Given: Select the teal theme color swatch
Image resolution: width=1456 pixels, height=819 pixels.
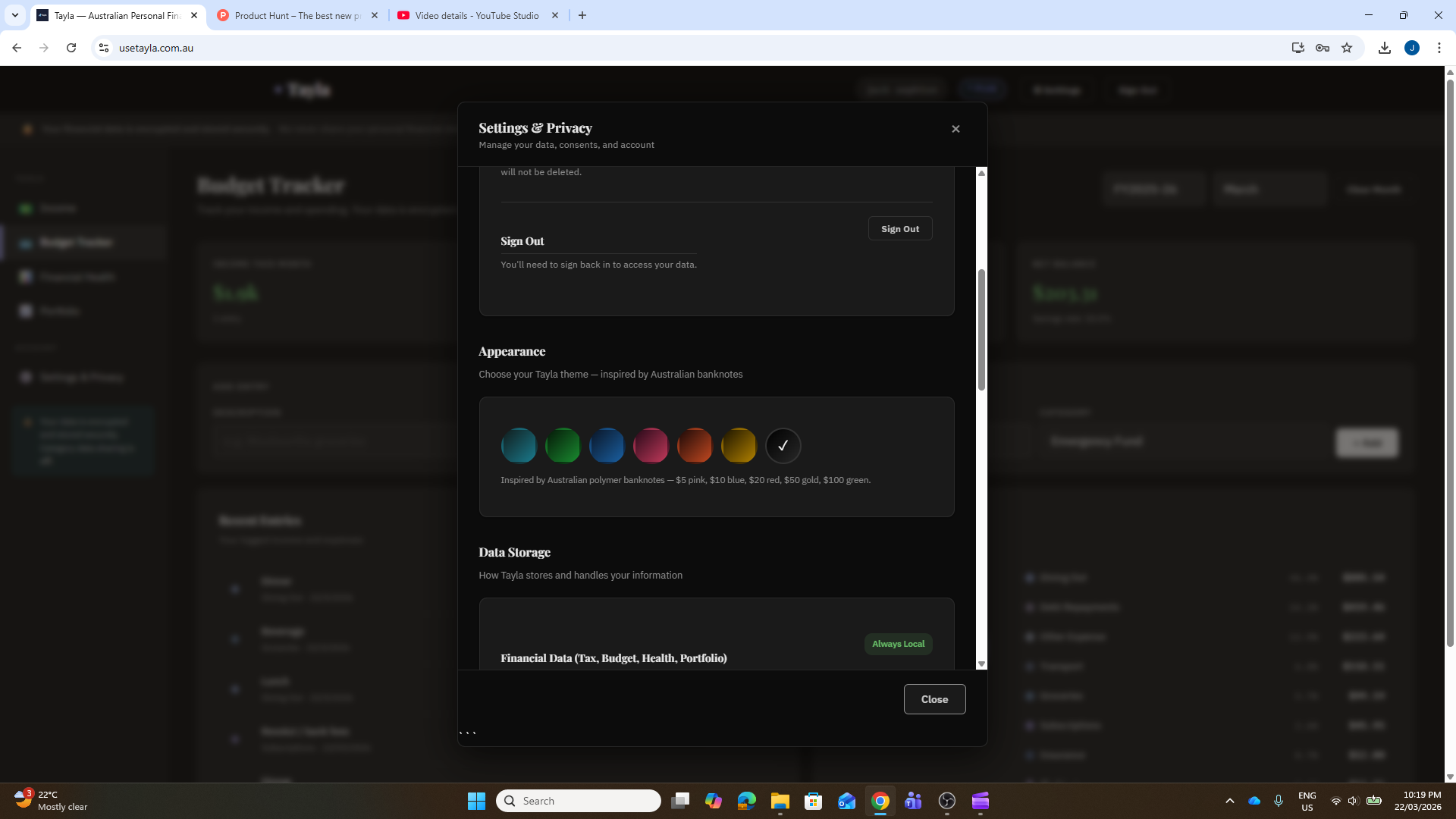Looking at the screenshot, I should [x=519, y=445].
